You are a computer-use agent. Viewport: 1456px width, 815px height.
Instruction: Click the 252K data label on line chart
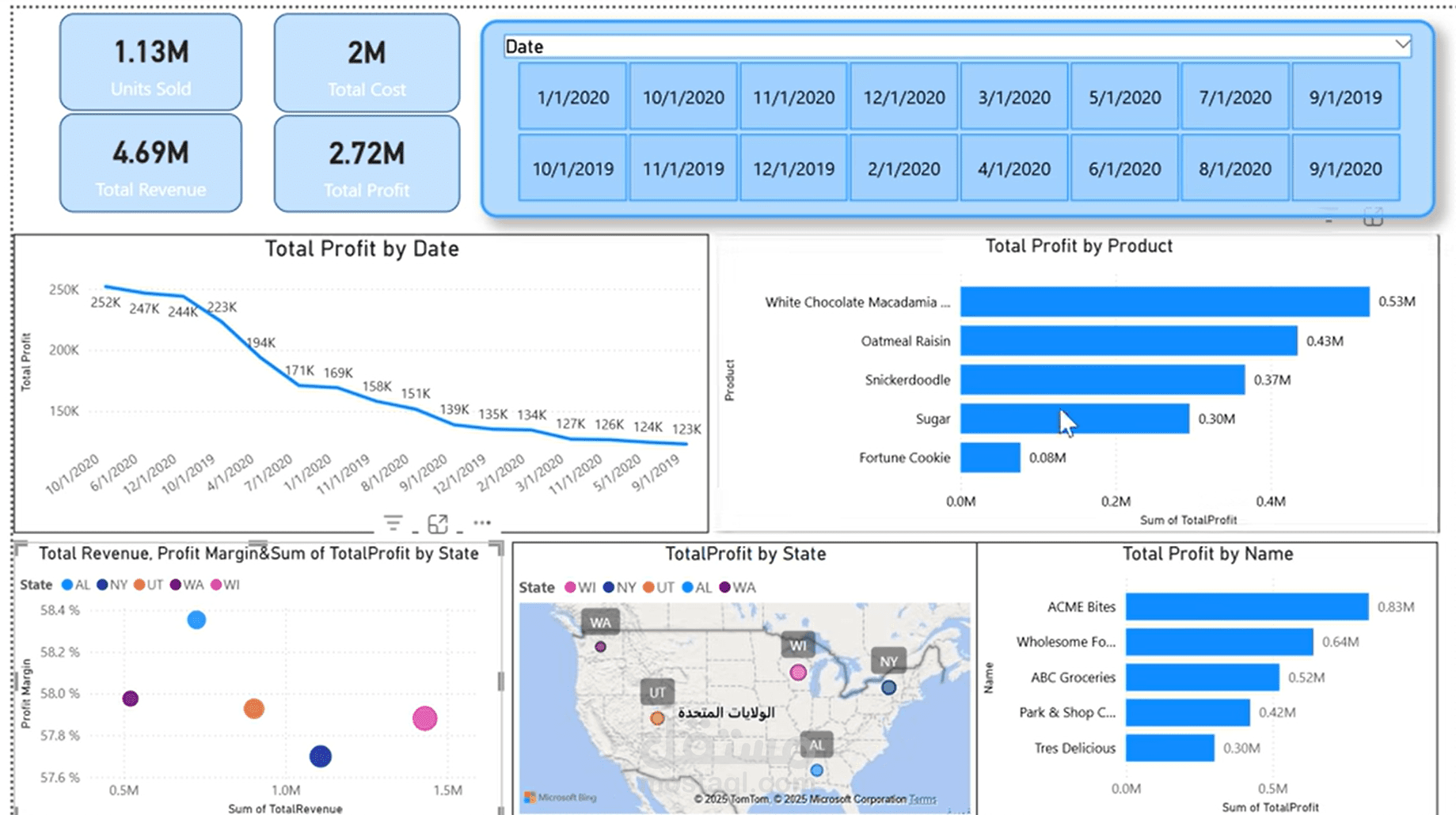tap(105, 302)
